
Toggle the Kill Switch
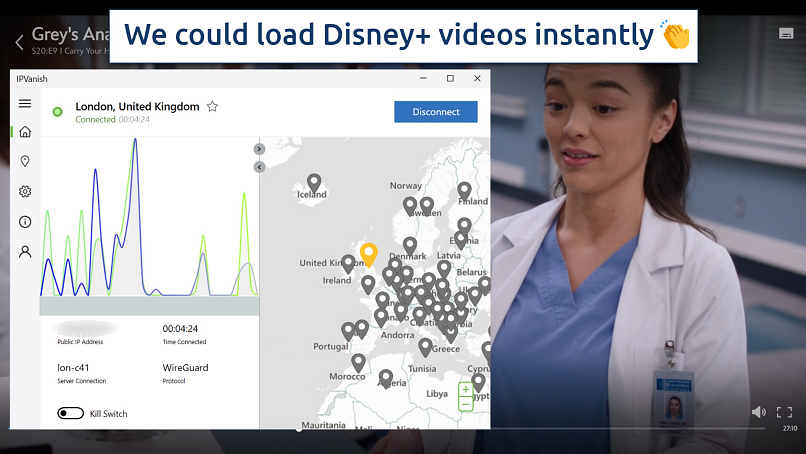tap(70, 413)
